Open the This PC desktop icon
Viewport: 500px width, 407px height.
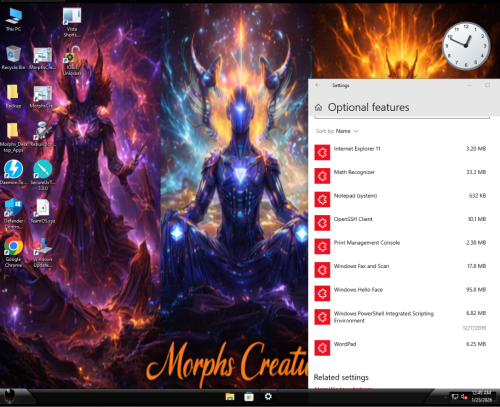13,19
